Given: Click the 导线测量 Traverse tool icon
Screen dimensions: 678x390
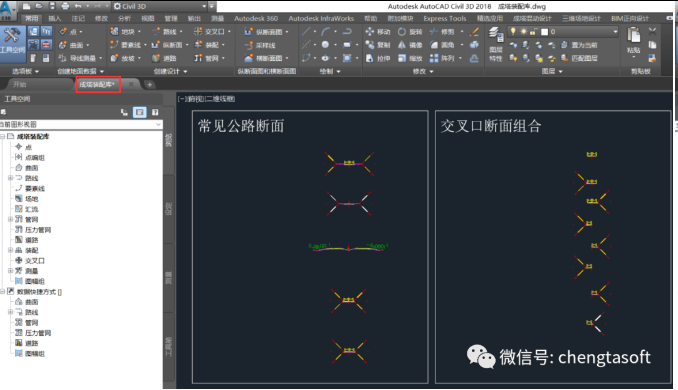Looking at the screenshot, I should 62,58.
